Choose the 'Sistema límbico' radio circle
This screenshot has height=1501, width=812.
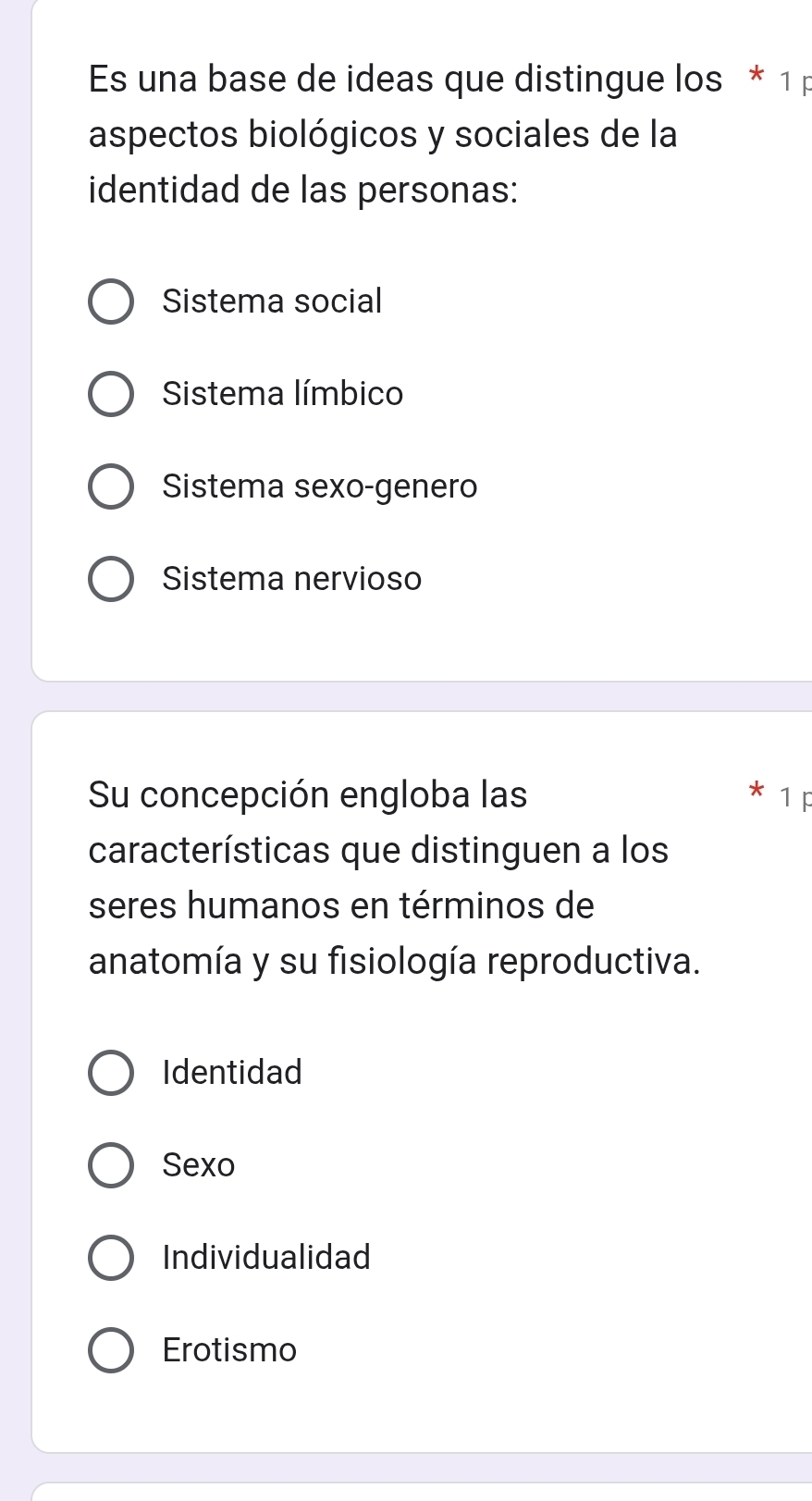coord(111,394)
